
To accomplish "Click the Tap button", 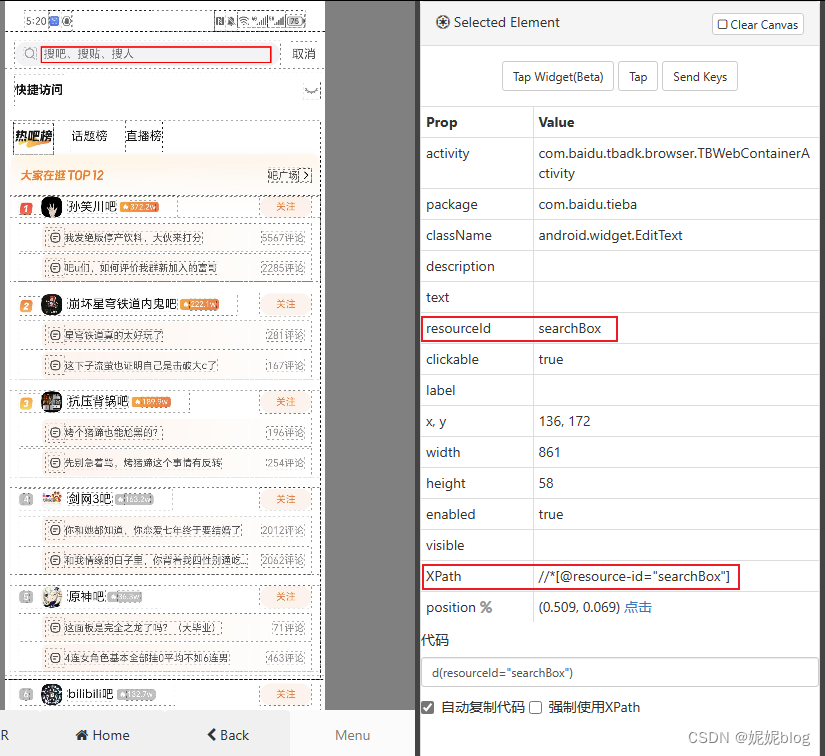I will coord(638,77).
